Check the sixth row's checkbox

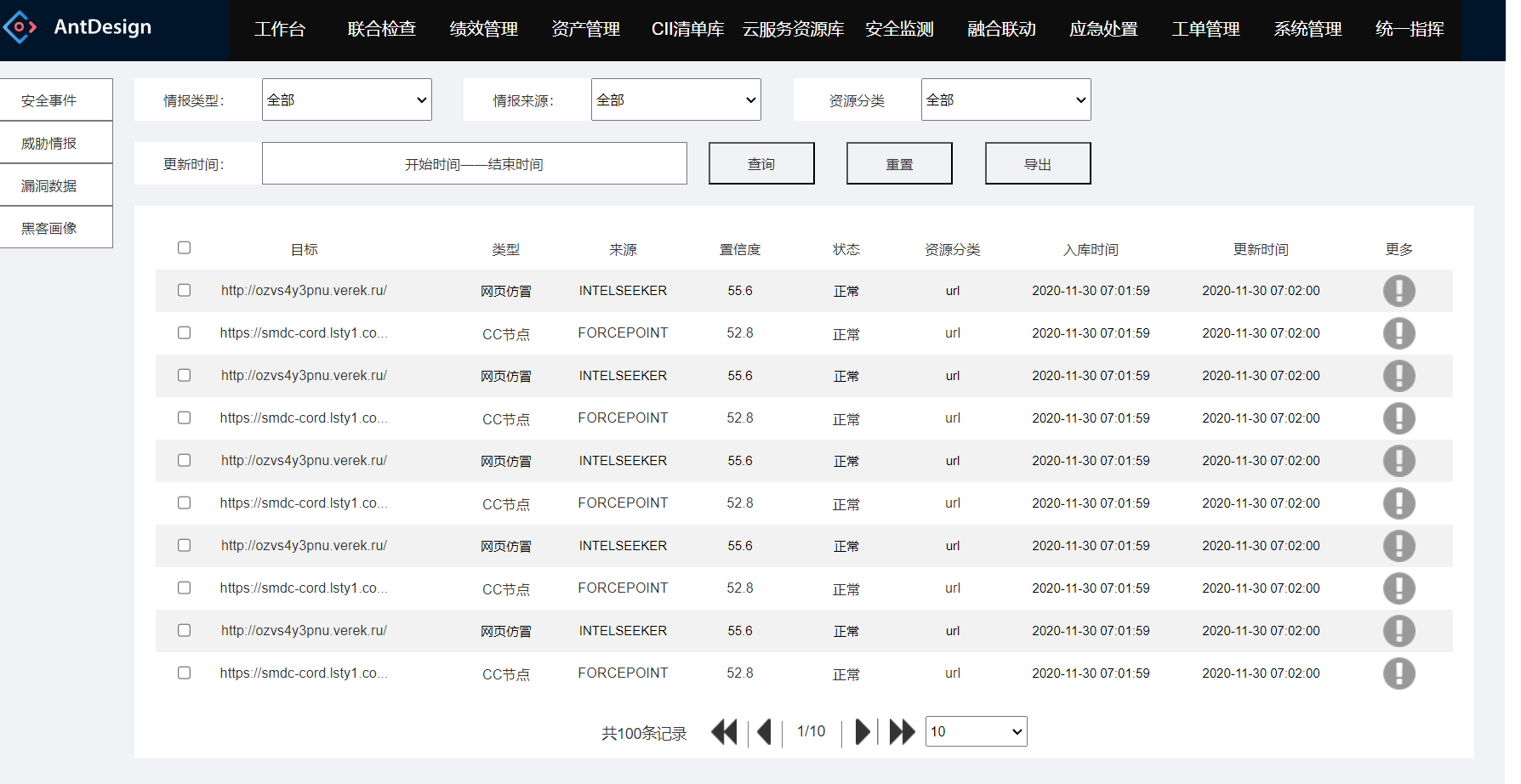(x=184, y=503)
